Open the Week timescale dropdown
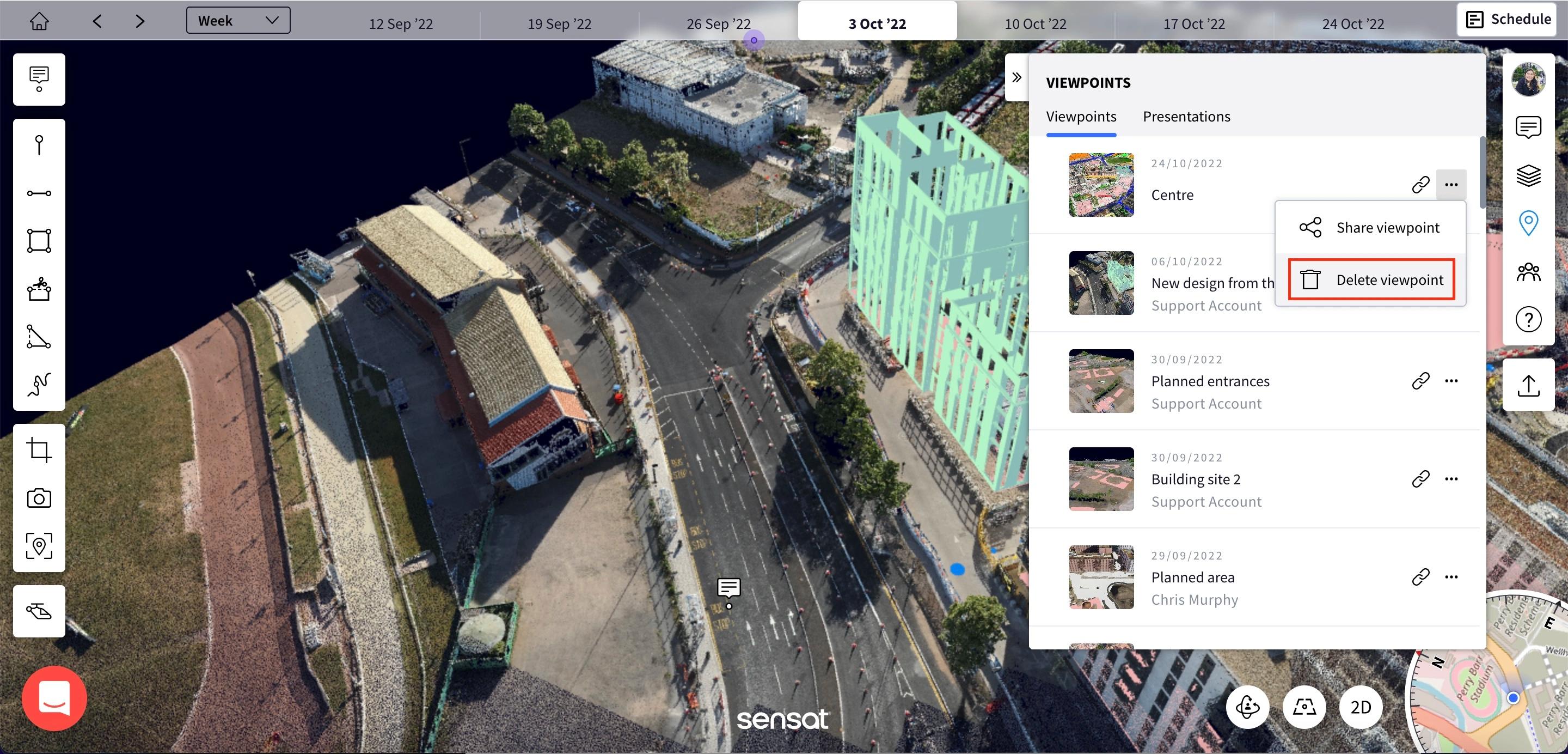The width and height of the screenshot is (1568, 754). pos(238,21)
